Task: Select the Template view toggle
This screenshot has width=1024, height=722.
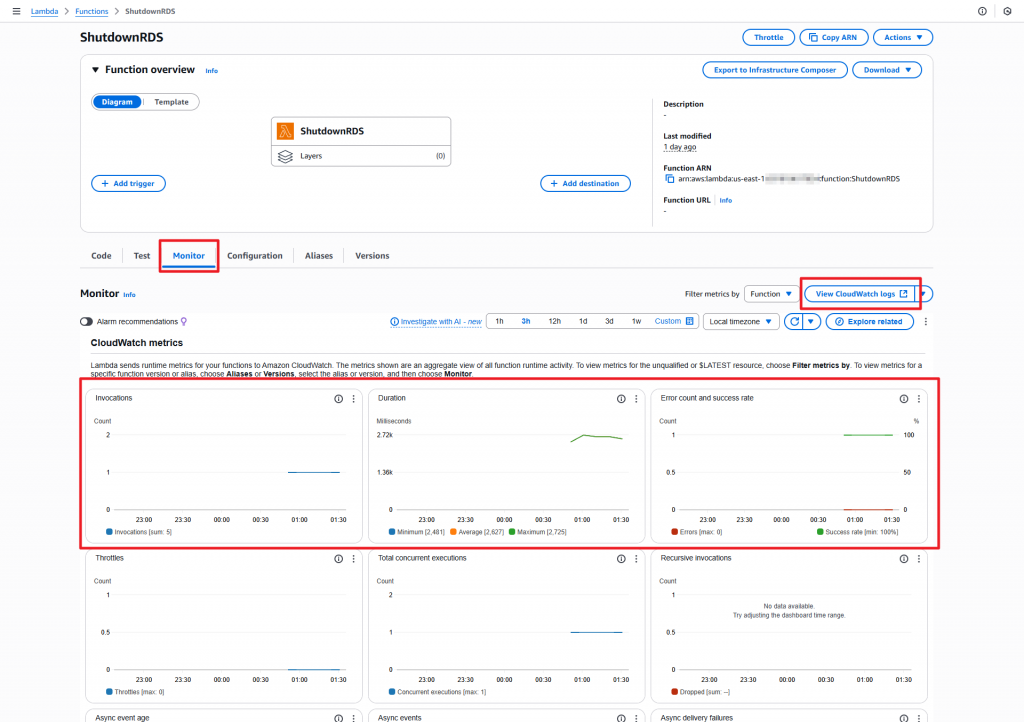Action: click(x=171, y=102)
